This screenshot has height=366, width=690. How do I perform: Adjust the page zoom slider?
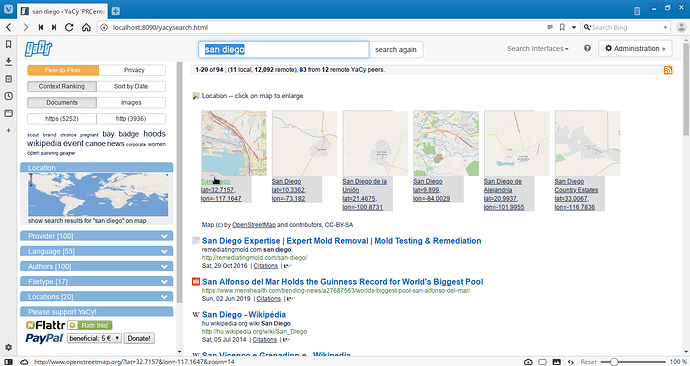[x=633, y=362]
